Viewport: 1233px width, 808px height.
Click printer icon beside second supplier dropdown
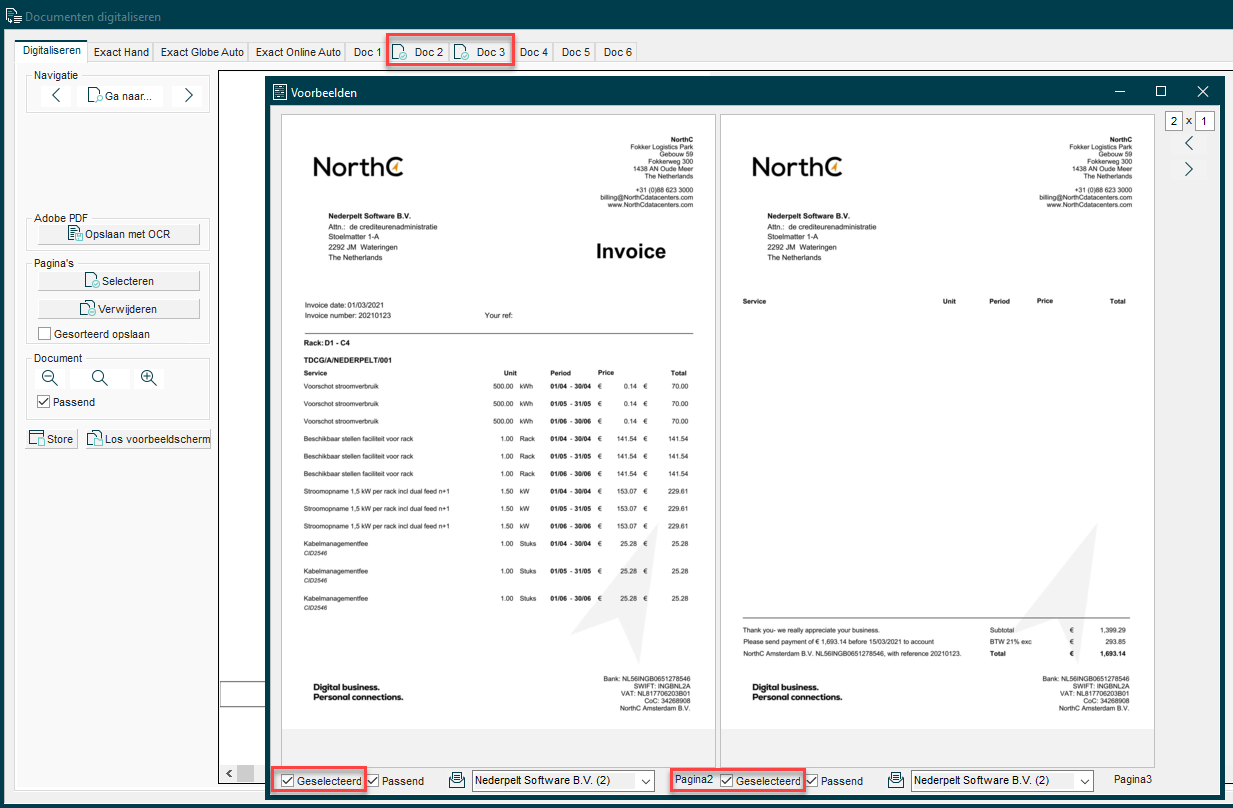tap(896, 780)
